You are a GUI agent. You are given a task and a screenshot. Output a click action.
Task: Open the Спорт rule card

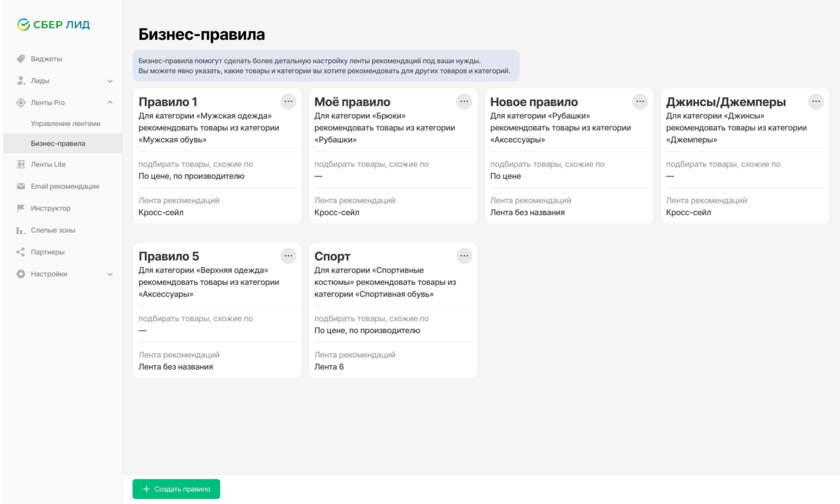point(393,310)
